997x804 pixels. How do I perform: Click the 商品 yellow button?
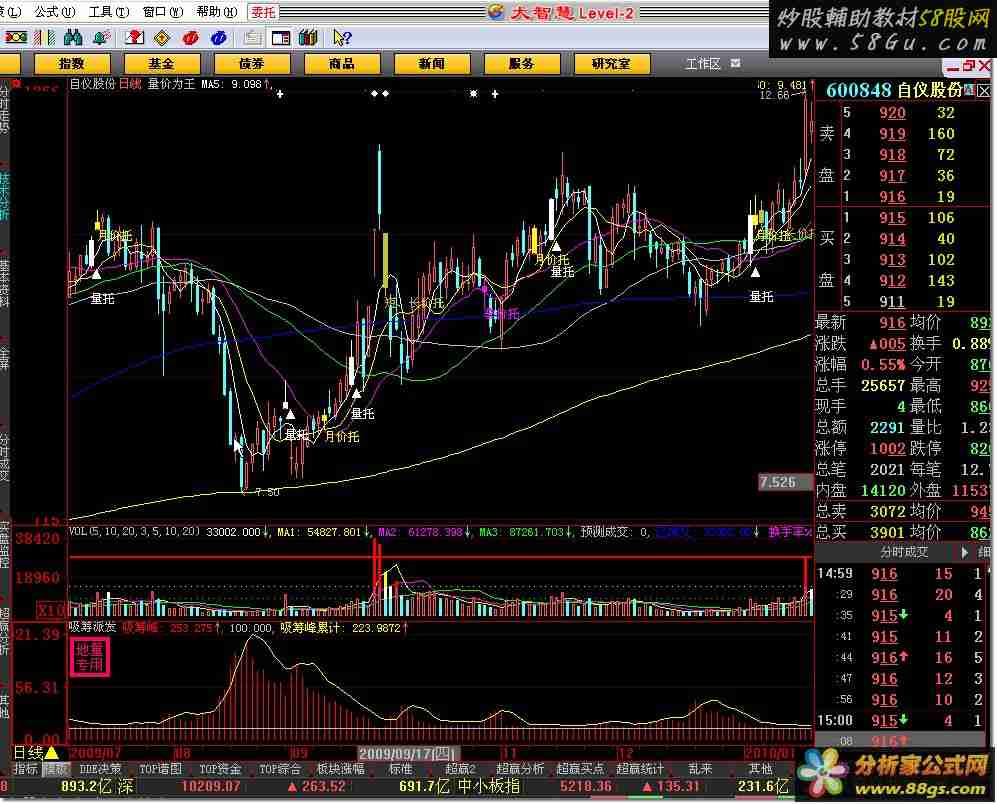click(x=342, y=64)
